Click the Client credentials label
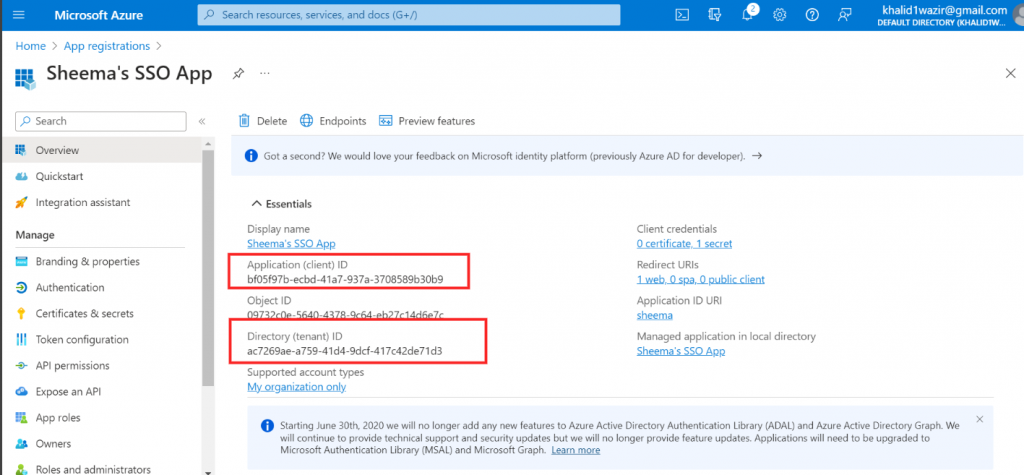The image size is (1024, 475). [677, 229]
